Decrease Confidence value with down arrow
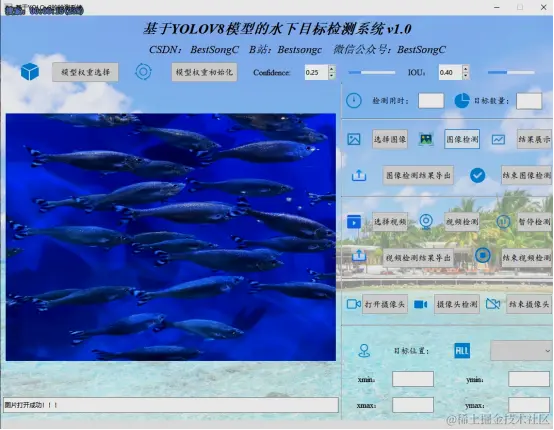Viewport: 554px width, 430px height. pyautogui.click(x=331, y=76)
